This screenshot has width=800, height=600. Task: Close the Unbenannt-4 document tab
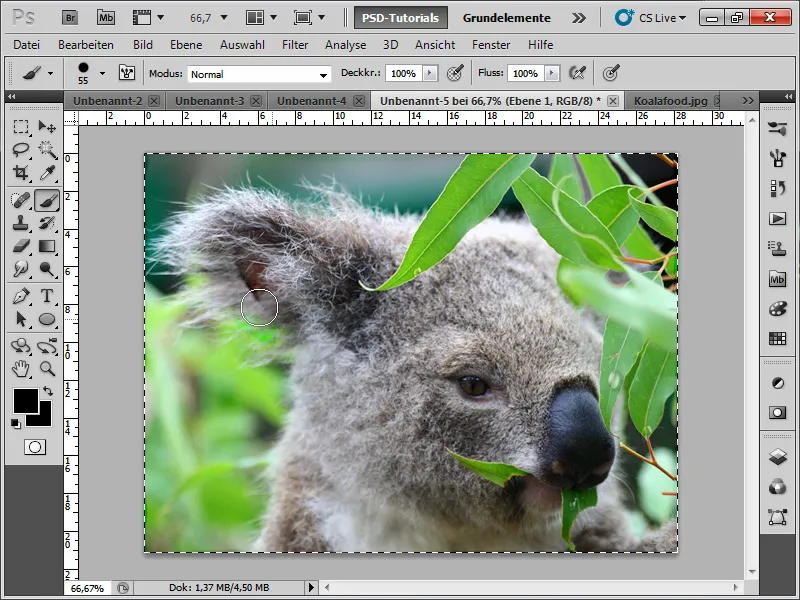359,101
